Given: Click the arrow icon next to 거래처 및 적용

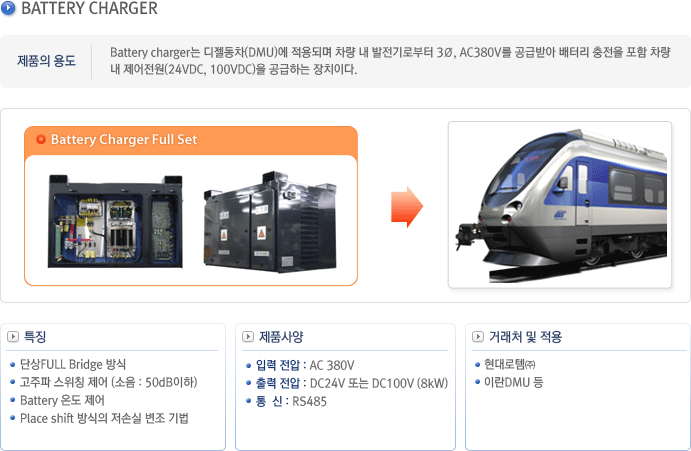Looking at the screenshot, I should click(x=478, y=337).
